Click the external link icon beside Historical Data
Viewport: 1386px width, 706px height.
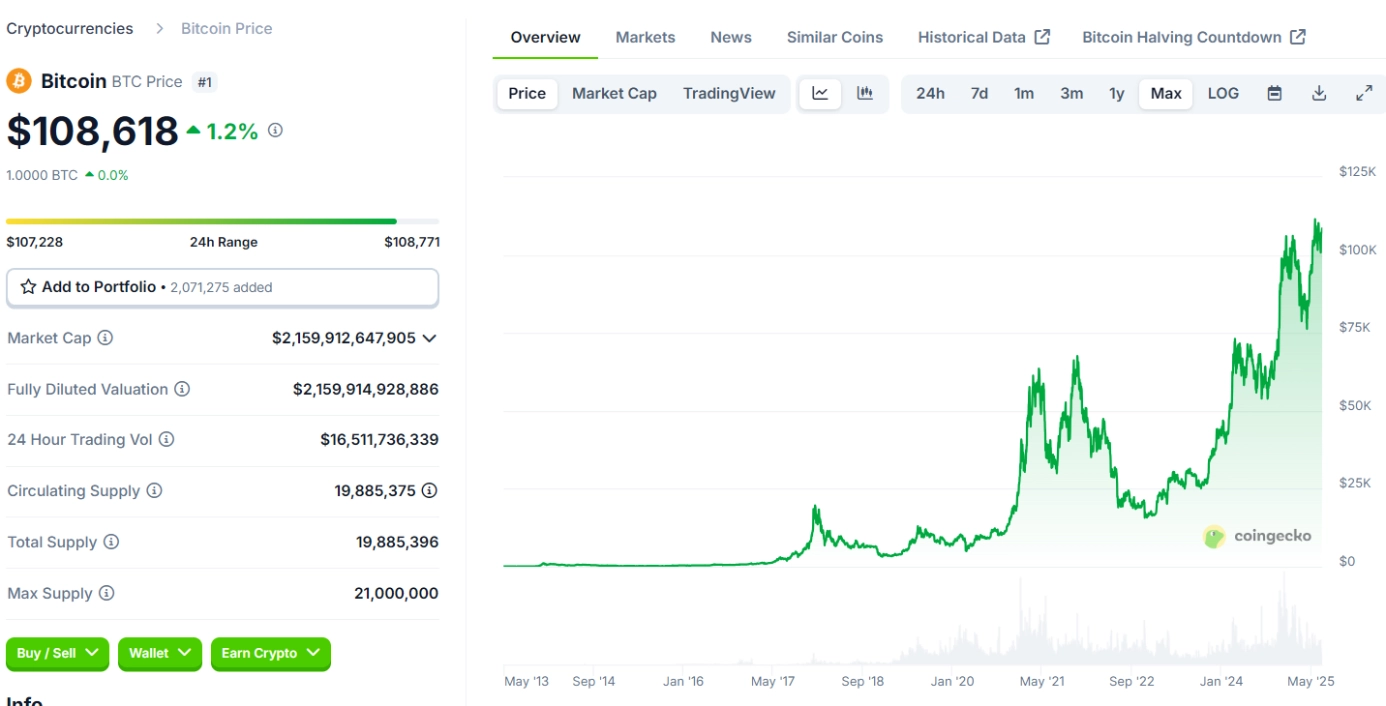[1042, 37]
